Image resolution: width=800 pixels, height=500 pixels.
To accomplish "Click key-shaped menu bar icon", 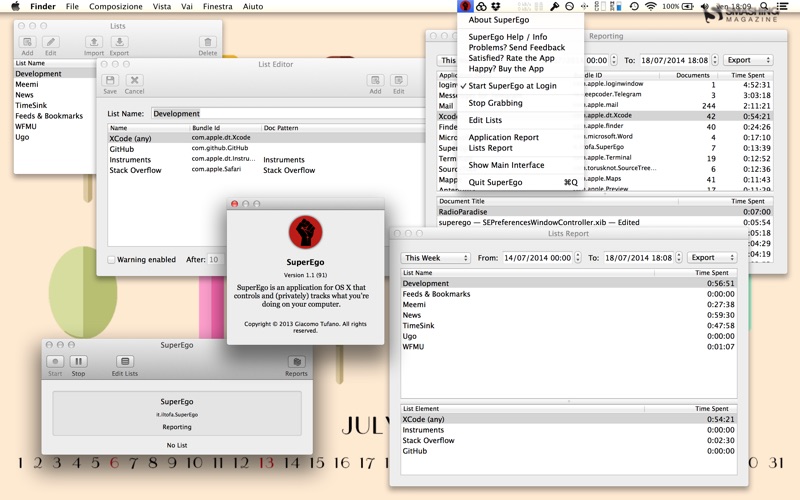I will click(x=555, y=6).
